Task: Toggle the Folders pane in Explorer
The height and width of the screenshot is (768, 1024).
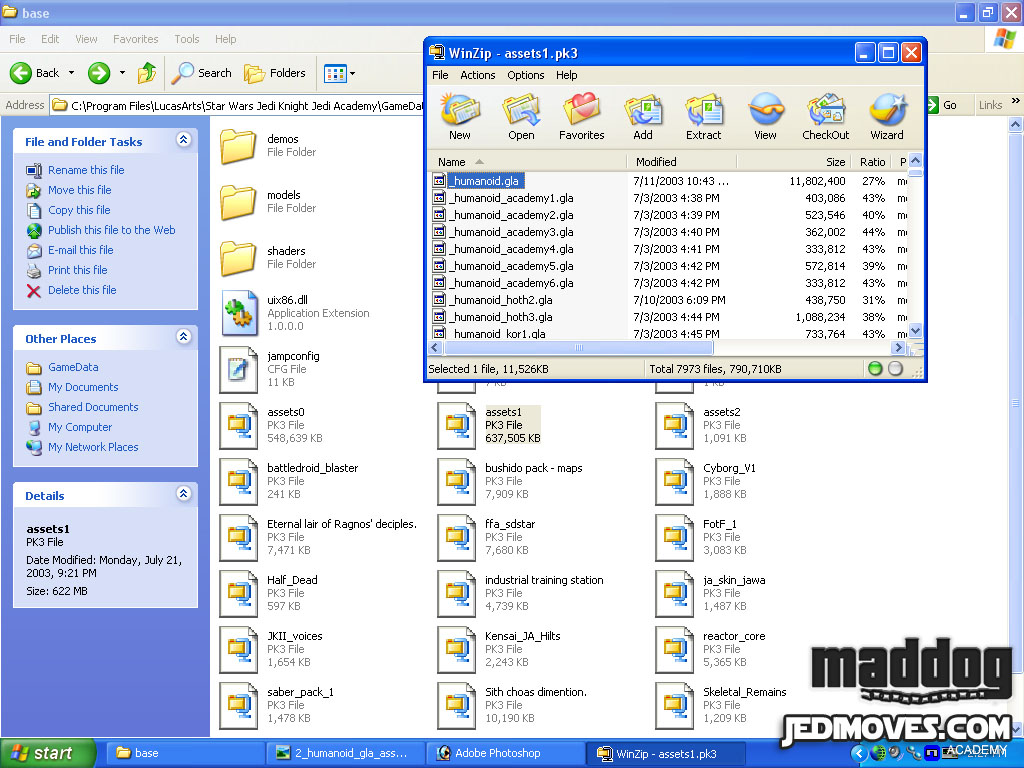Action: [275, 73]
